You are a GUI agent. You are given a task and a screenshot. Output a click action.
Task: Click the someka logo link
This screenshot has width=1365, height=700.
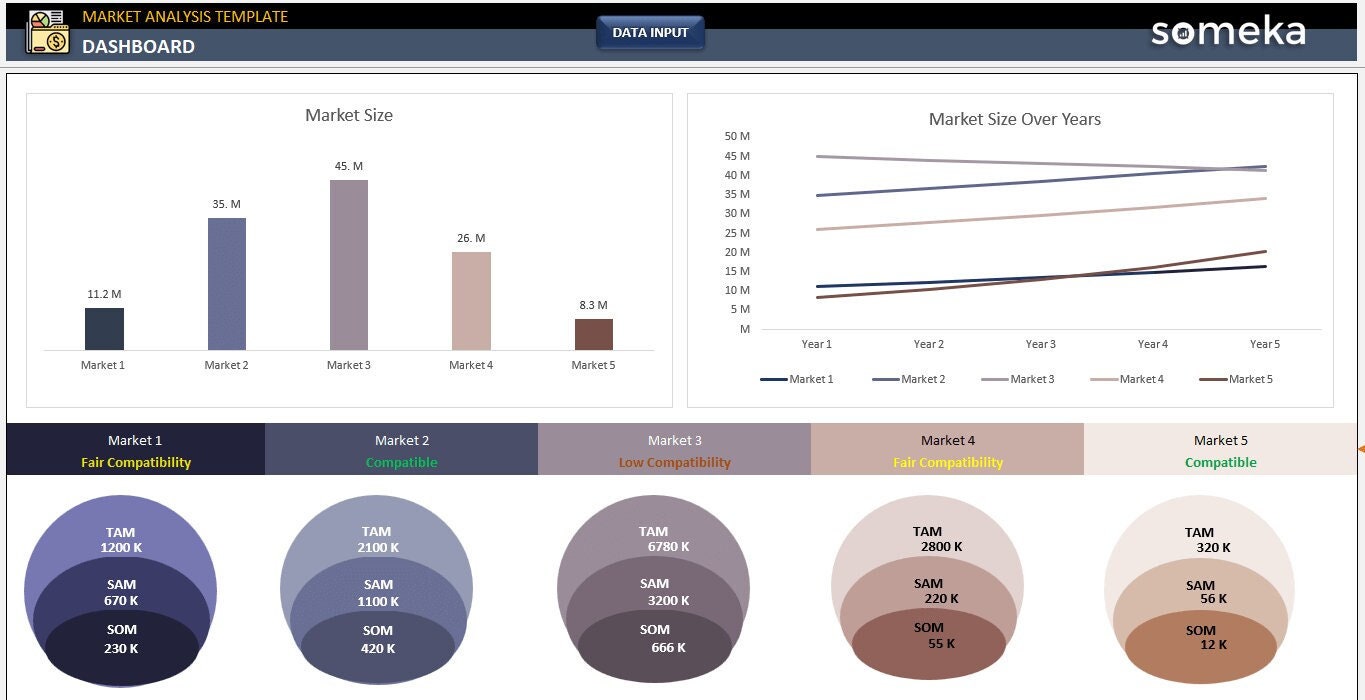tap(1228, 31)
